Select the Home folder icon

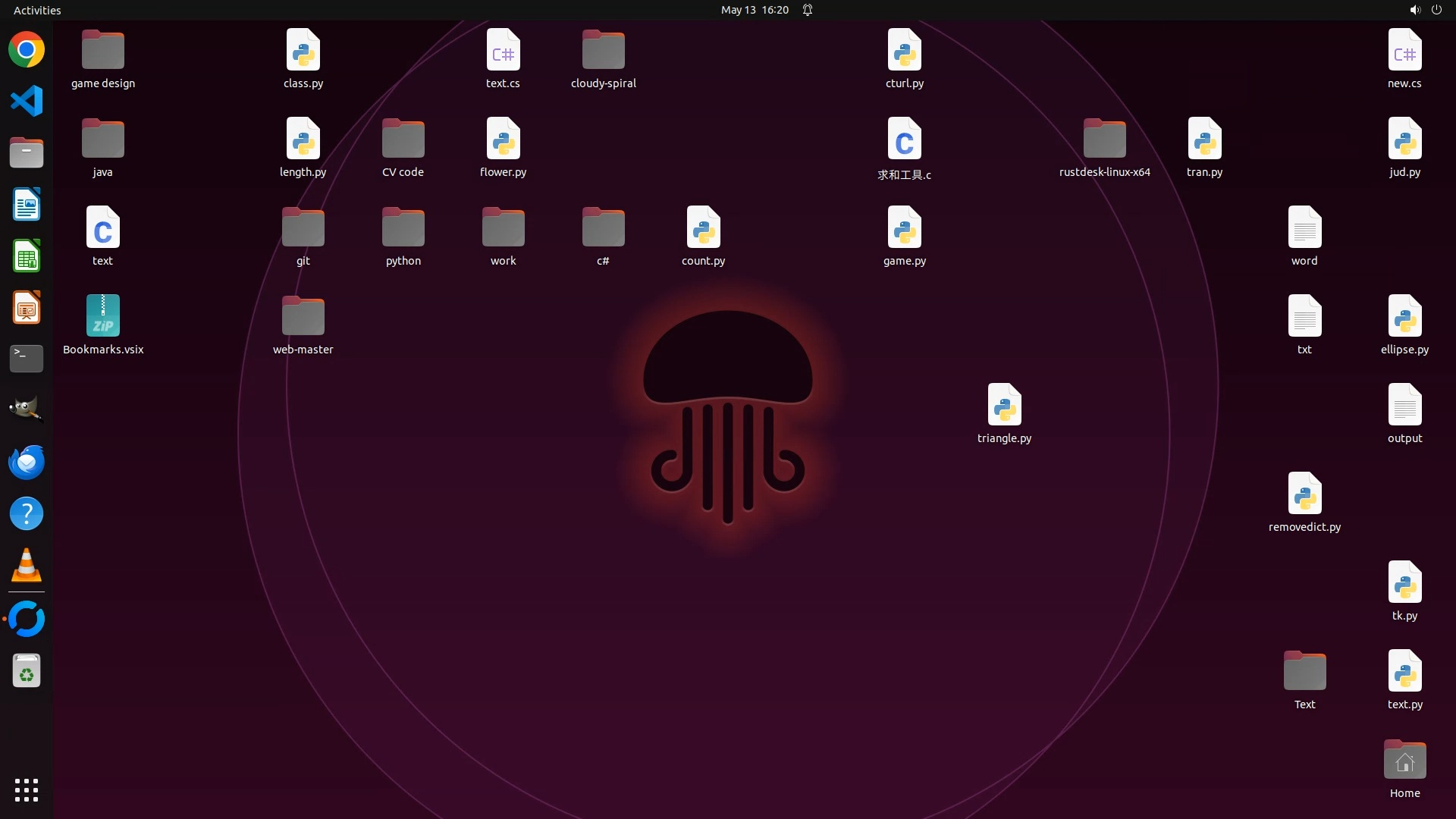(x=1404, y=761)
